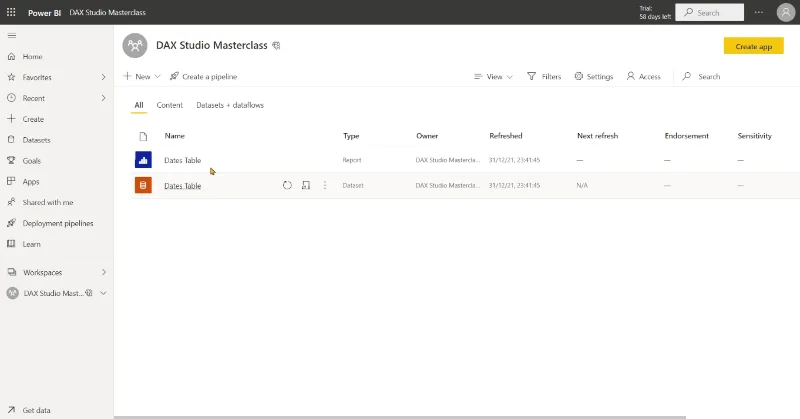Open more options for Dates Table dataset
The width and height of the screenshot is (800, 419).
(x=324, y=185)
